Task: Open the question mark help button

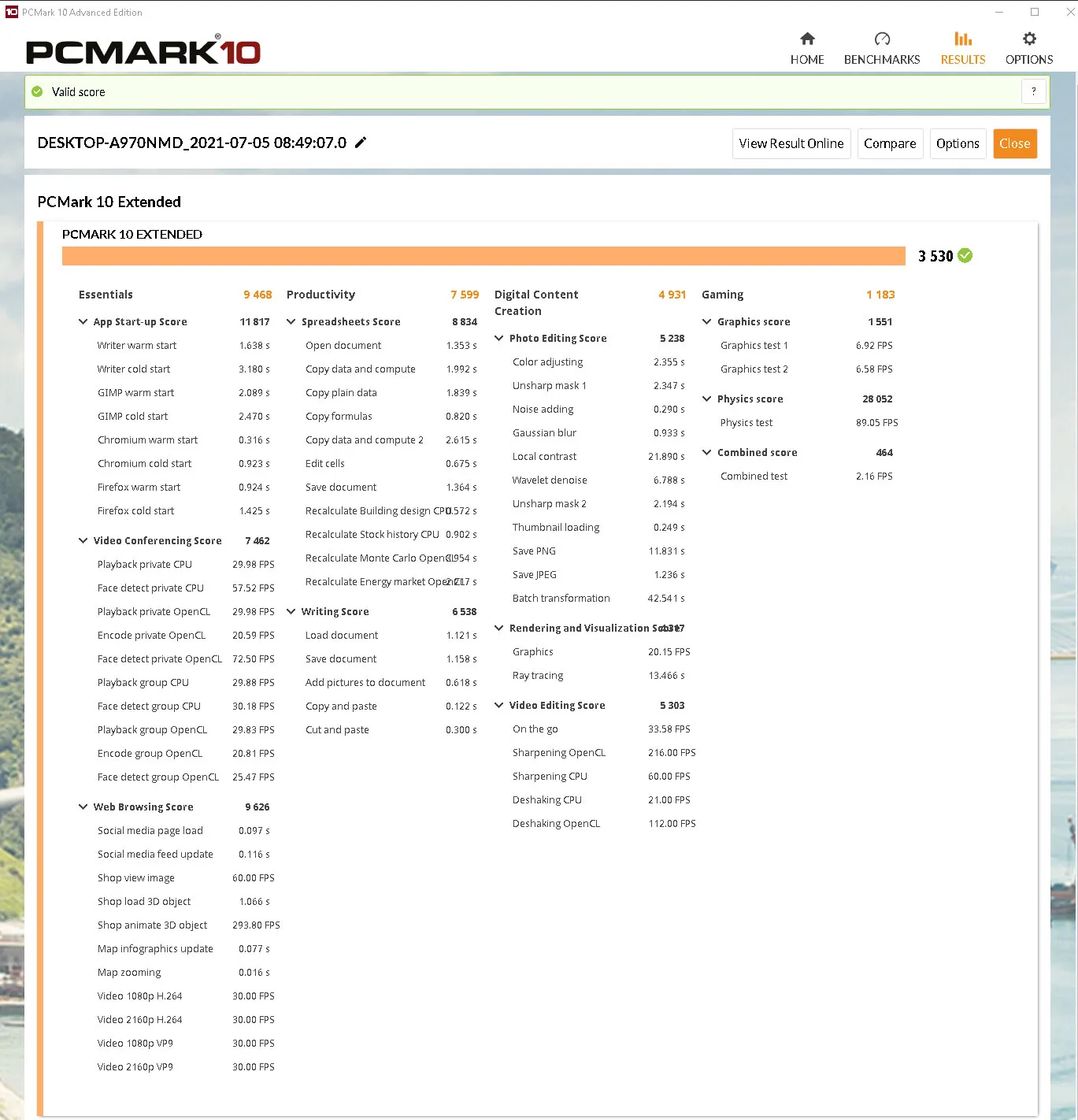Action: (x=1034, y=91)
